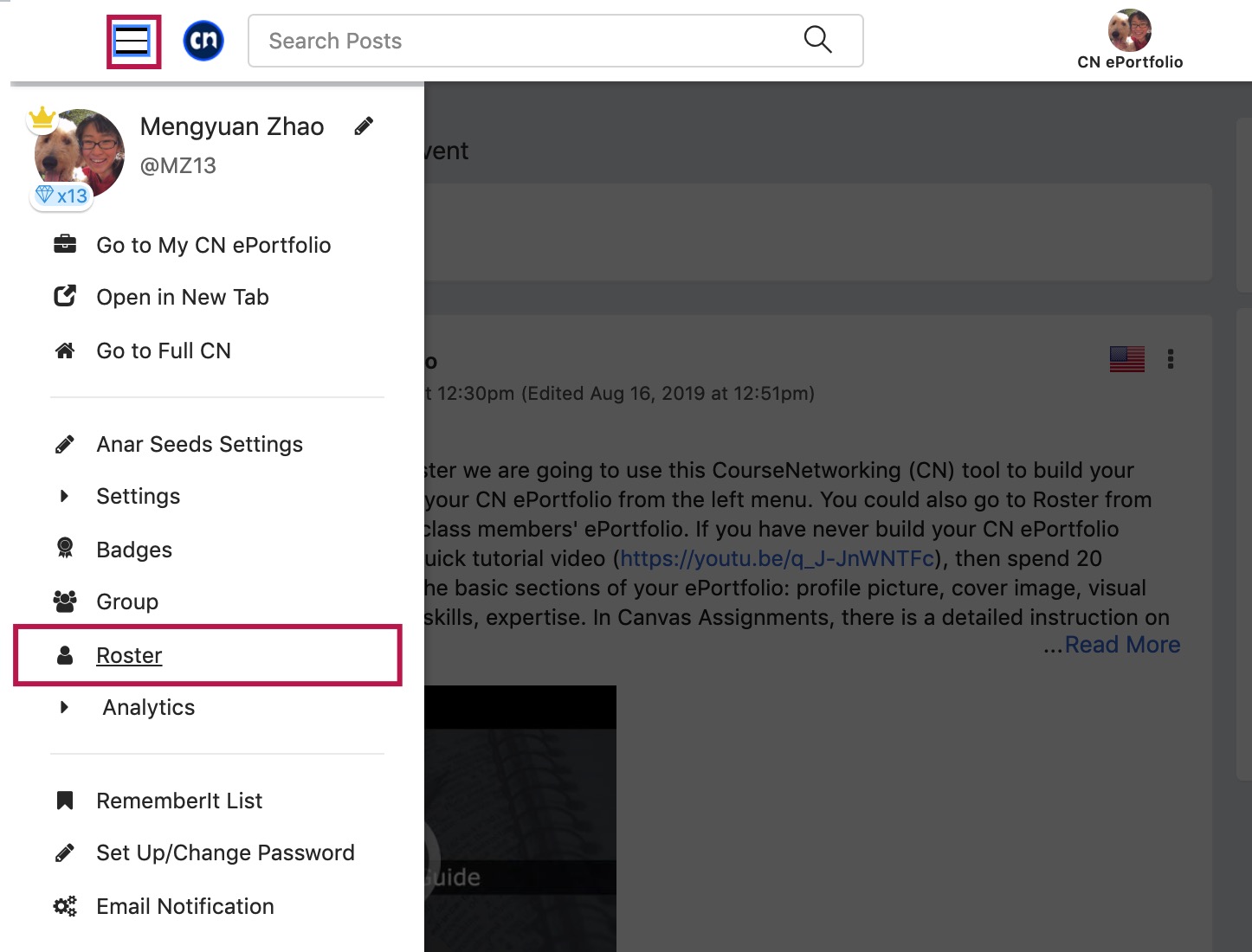
Task: Open Badges
Action: [134, 550]
